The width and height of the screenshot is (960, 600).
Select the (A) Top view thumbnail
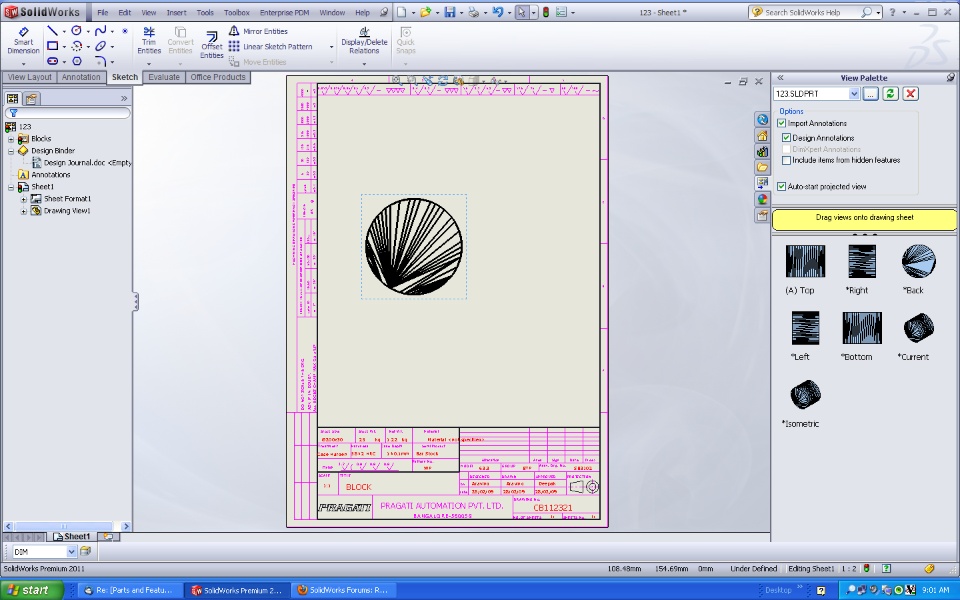(804, 261)
